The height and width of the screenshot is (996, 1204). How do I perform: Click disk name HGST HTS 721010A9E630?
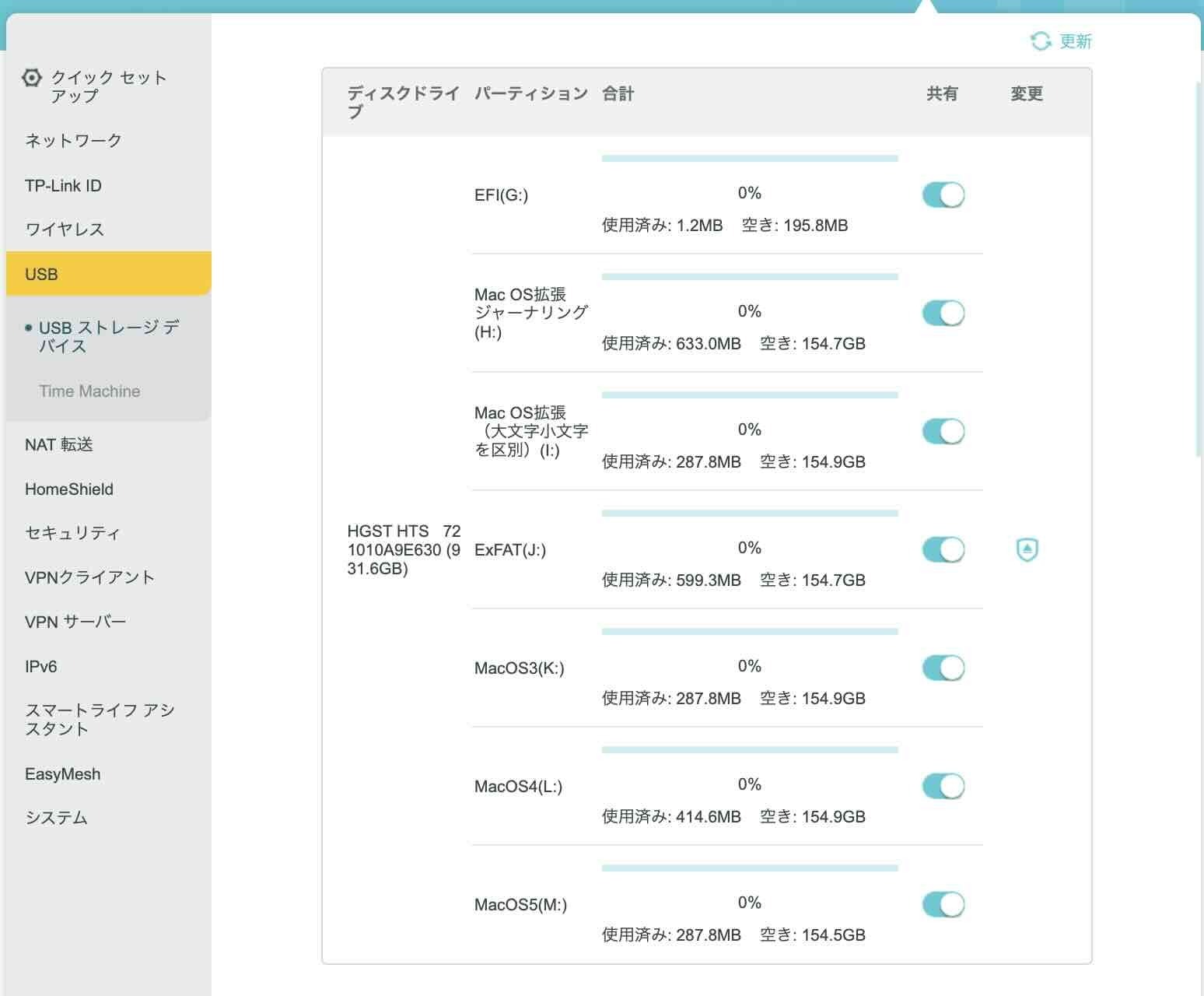click(404, 550)
